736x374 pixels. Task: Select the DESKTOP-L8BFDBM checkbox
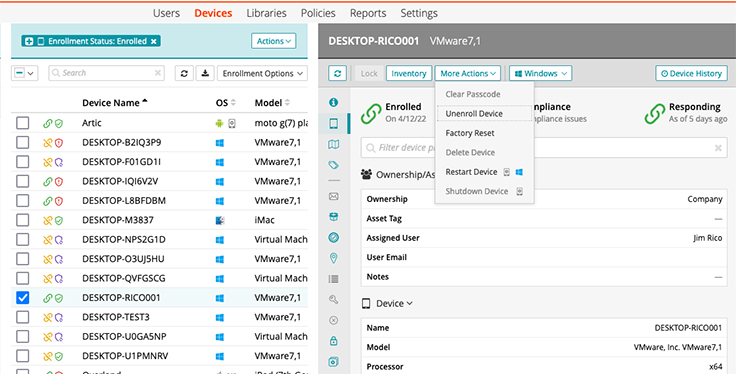pyautogui.click(x=23, y=201)
